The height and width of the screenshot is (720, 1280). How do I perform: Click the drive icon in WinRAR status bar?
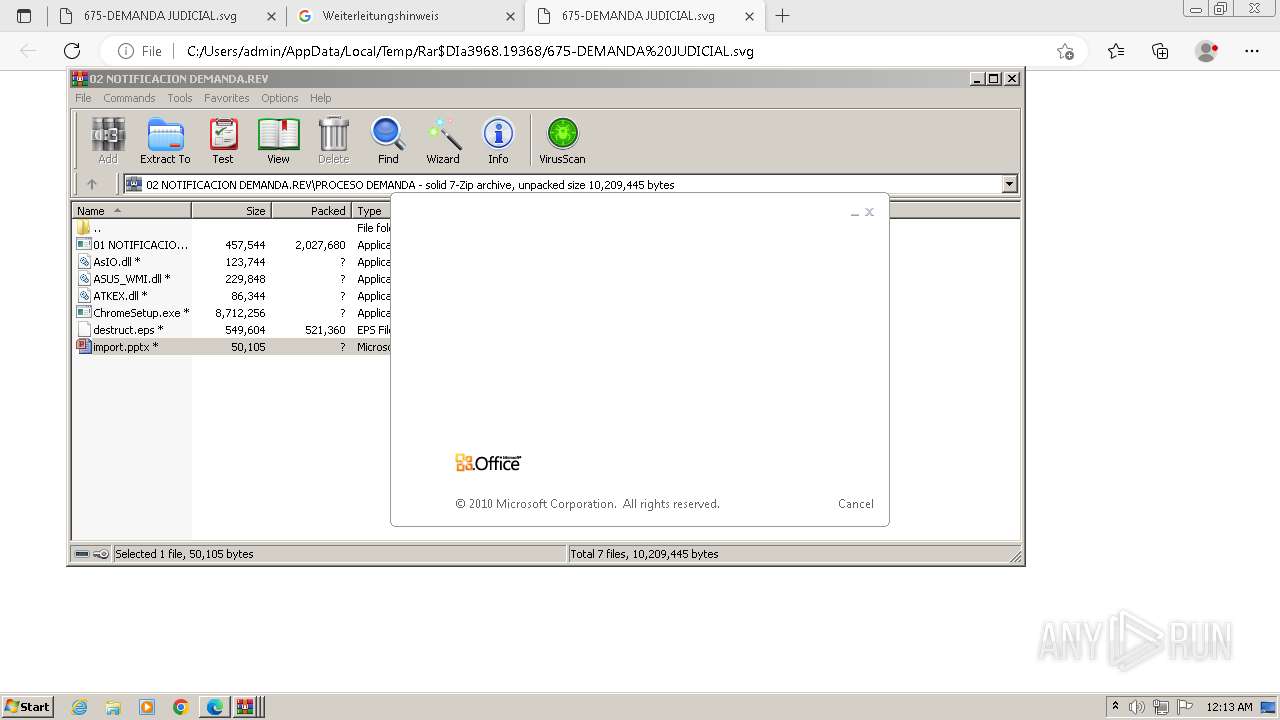pyautogui.click(x=82, y=554)
